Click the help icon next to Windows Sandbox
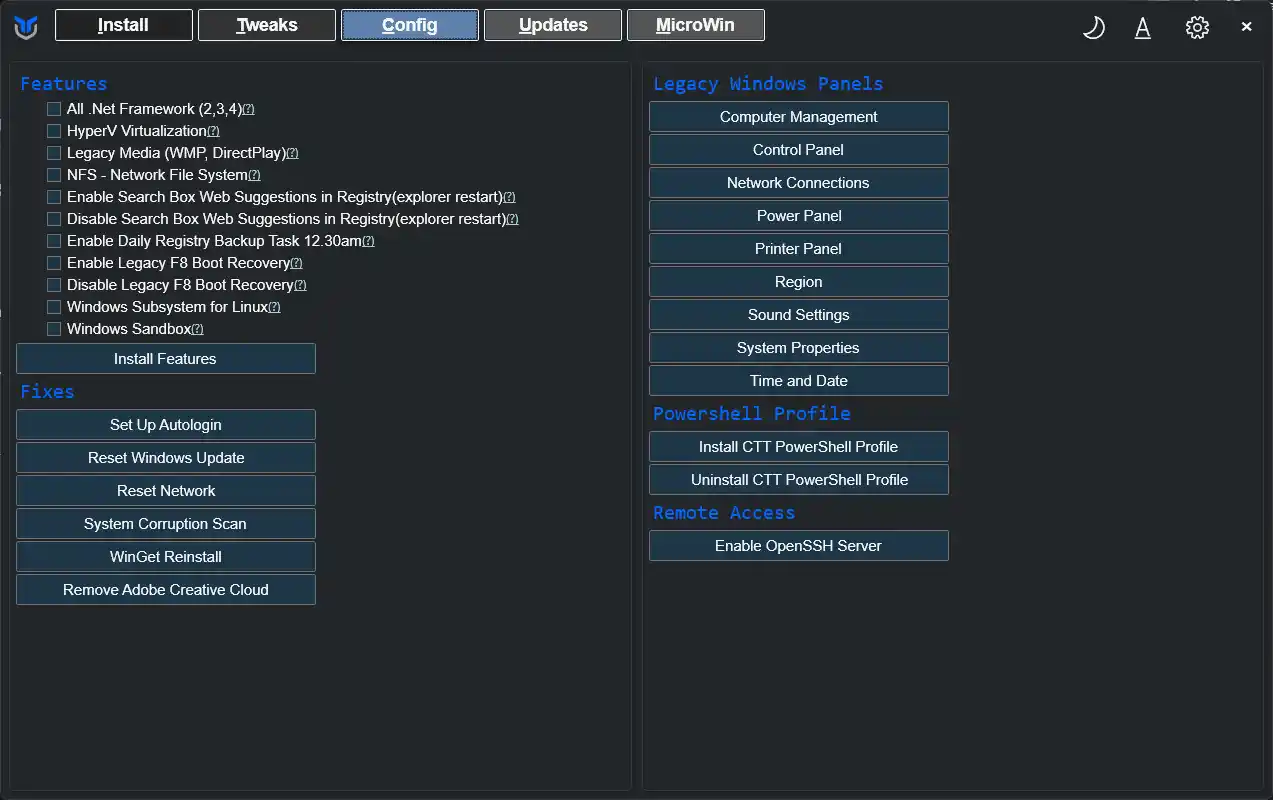1273x800 pixels. click(x=197, y=329)
